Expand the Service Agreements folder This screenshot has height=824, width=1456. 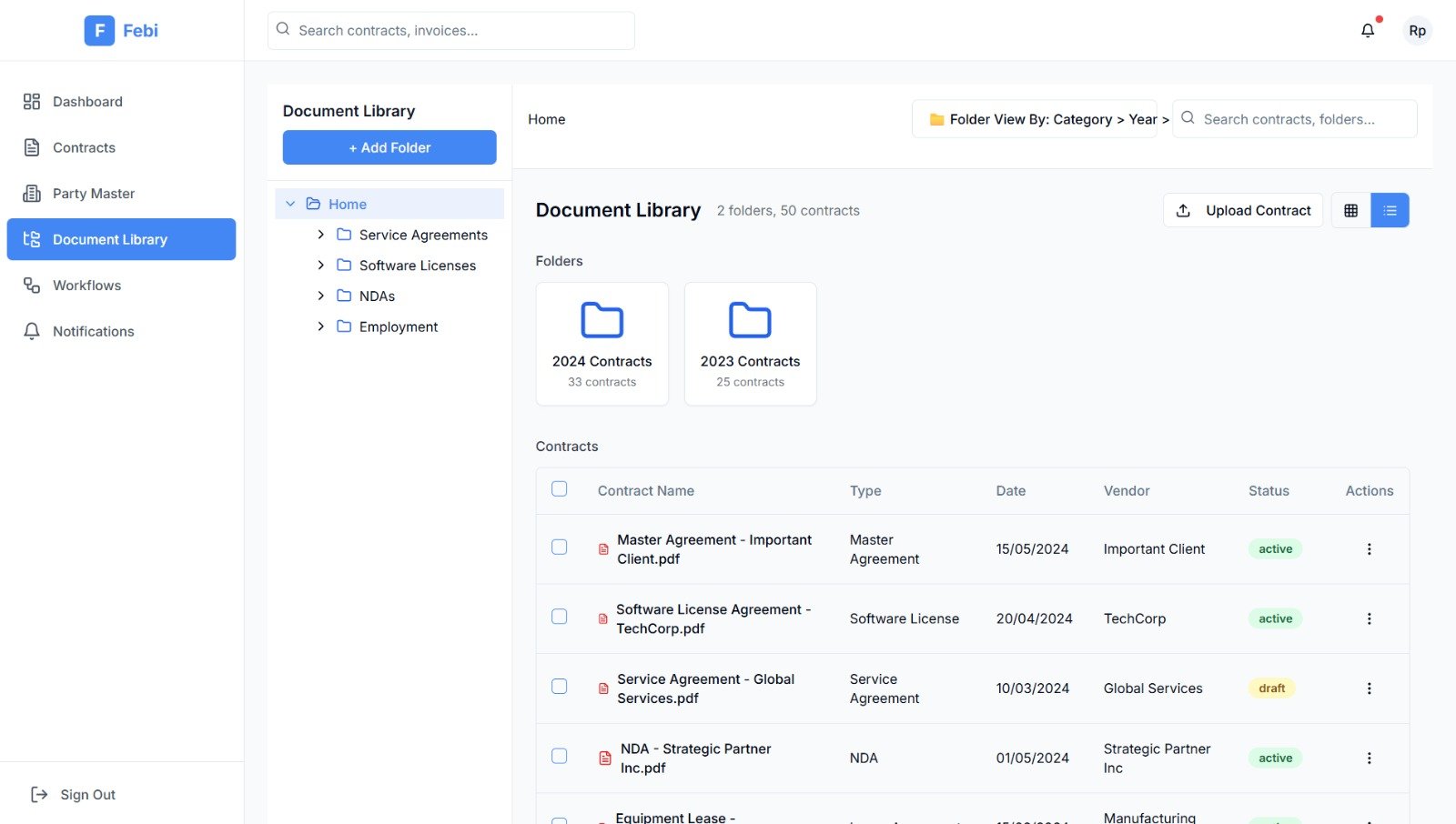coord(320,234)
